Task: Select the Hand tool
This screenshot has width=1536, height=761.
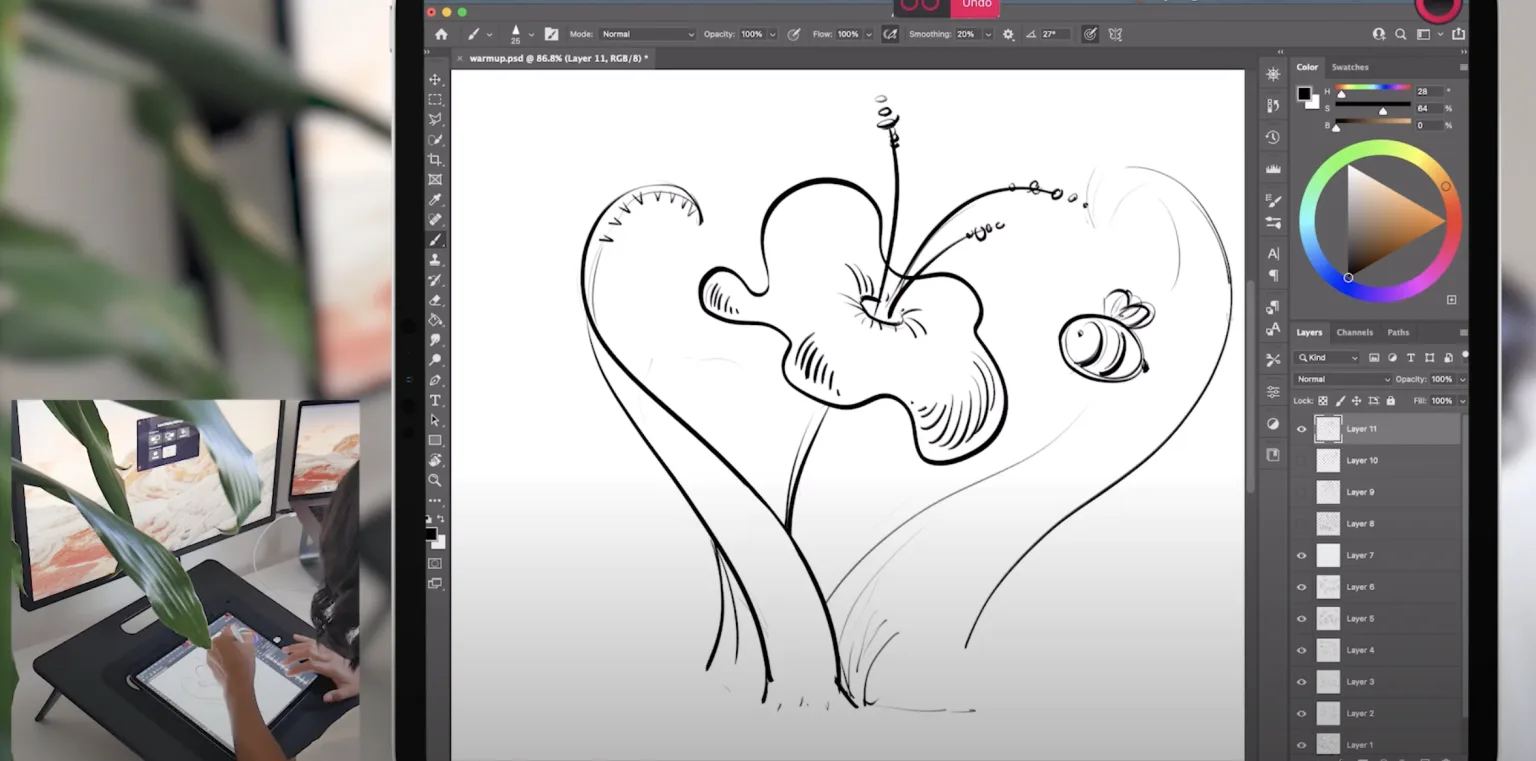Action: 435,460
